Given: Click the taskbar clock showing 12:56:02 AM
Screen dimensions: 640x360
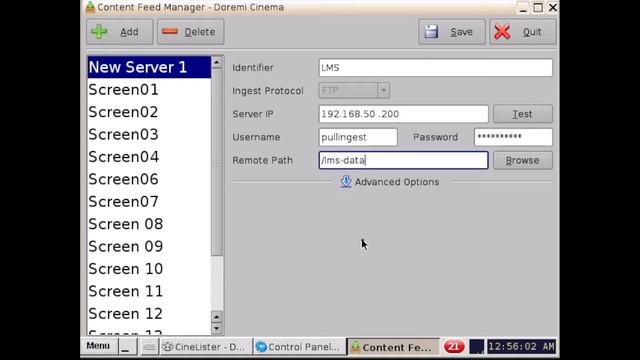Looking at the screenshot, I should click(522, 347).
